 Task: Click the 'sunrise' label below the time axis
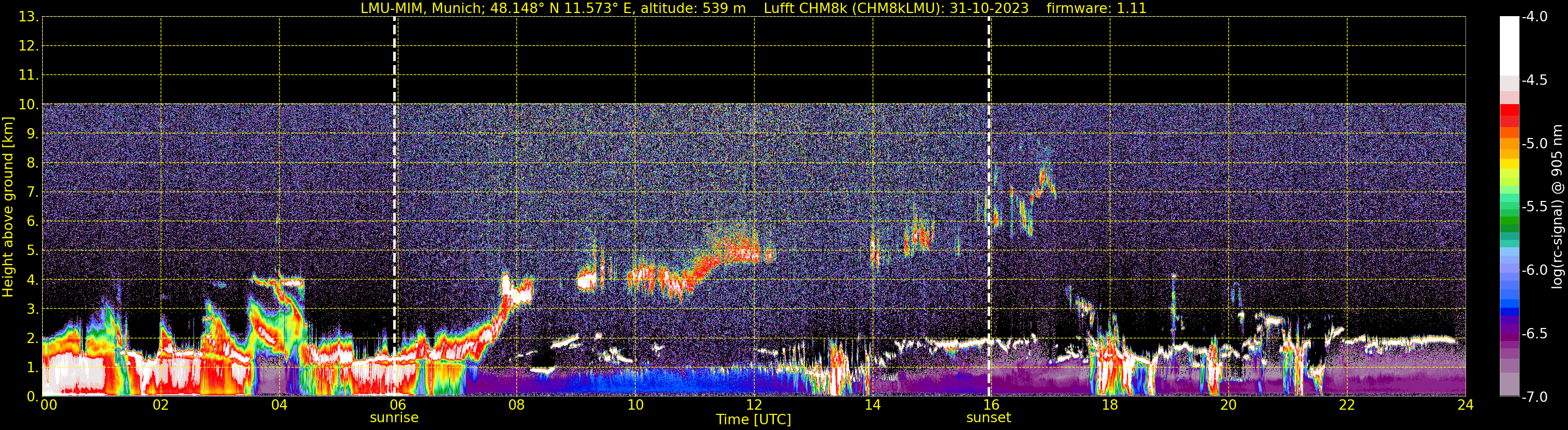pos(394,418)
